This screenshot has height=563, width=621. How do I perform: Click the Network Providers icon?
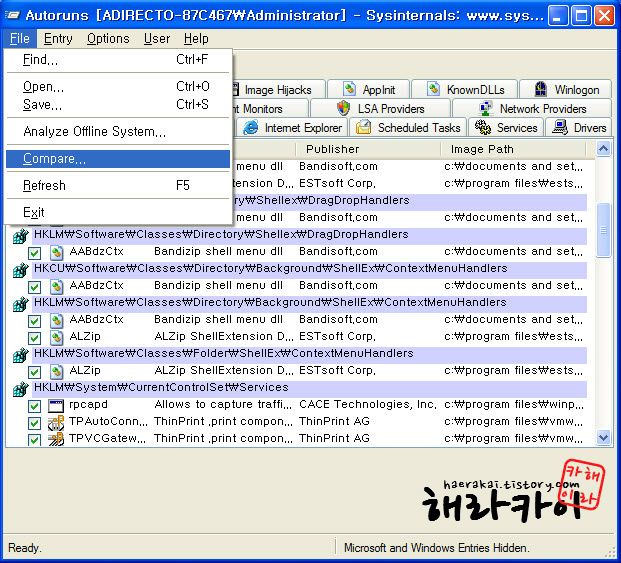(x=486, y=108)
